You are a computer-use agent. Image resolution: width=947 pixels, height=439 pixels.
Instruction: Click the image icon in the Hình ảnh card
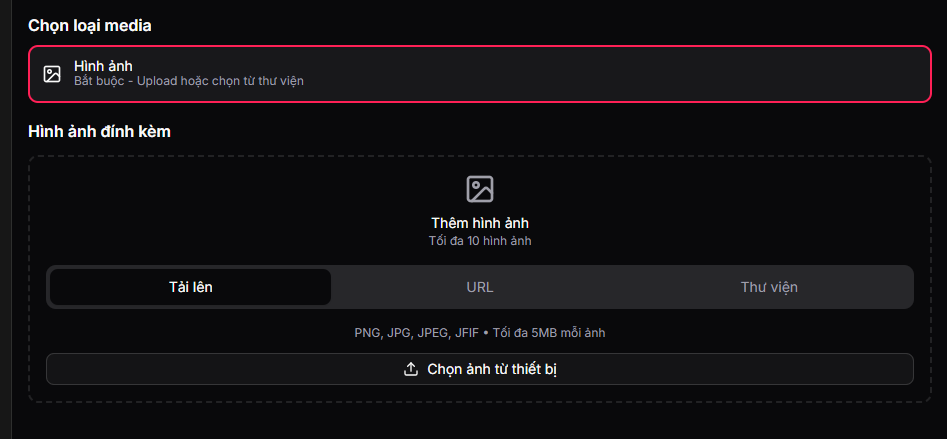tap(52, 73)
